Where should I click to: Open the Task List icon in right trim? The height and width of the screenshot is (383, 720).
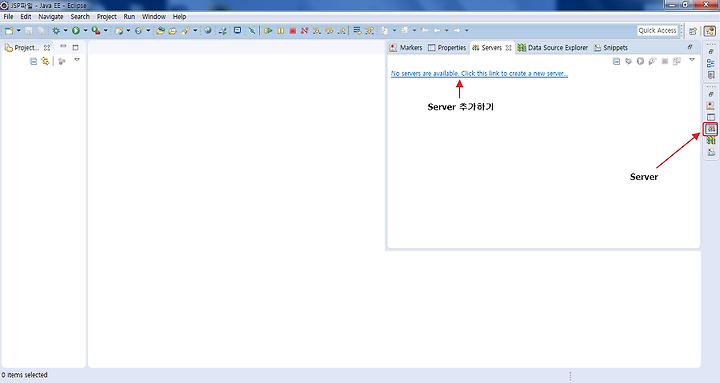[711, 74]
